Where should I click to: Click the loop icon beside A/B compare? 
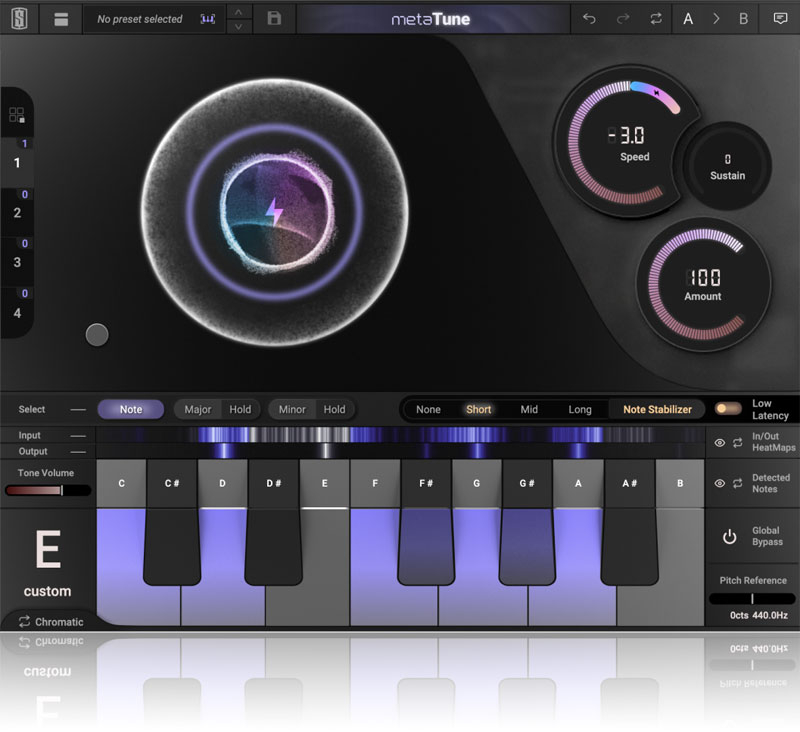pyautogui.click(x=655, y=18)
